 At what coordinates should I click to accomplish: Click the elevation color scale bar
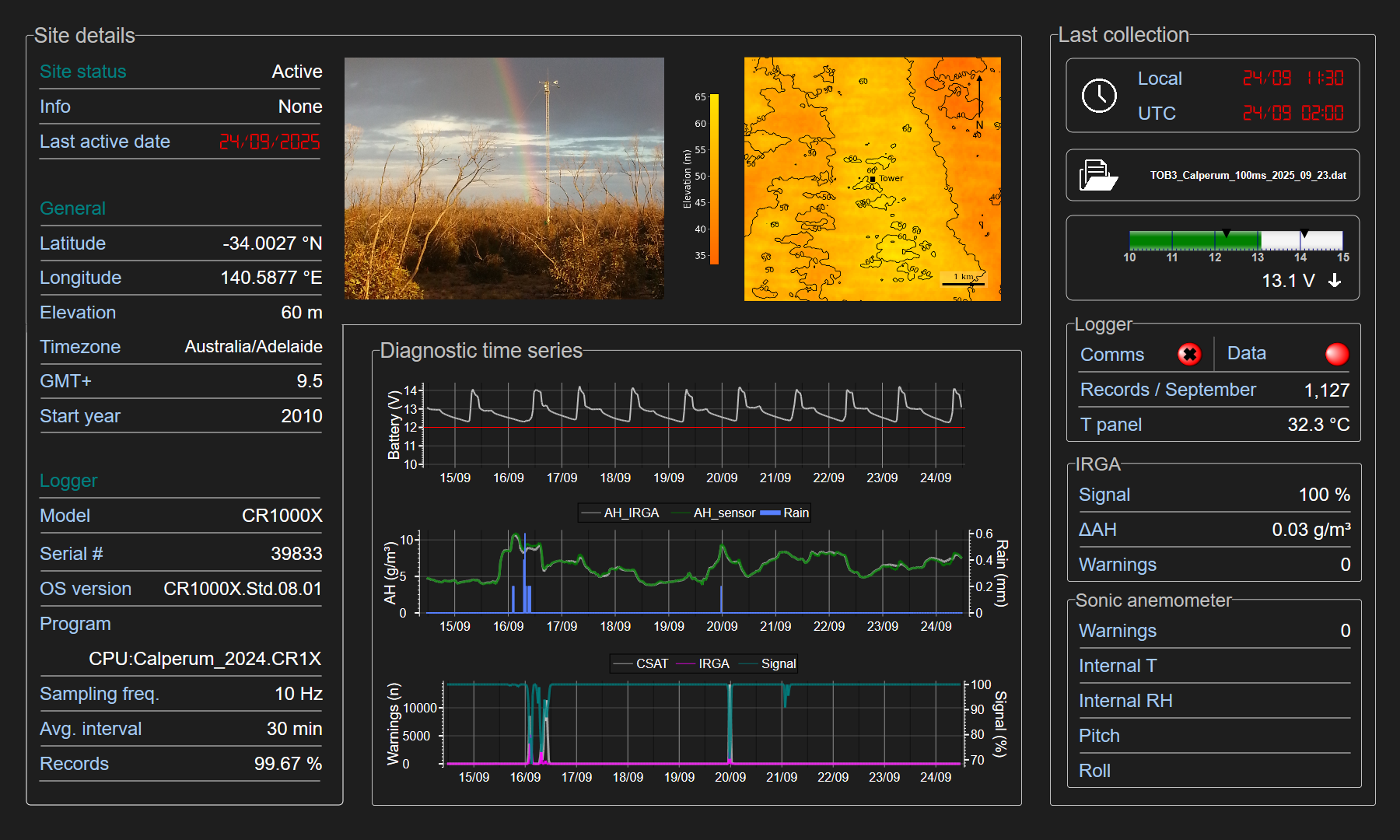coord(714,179)
